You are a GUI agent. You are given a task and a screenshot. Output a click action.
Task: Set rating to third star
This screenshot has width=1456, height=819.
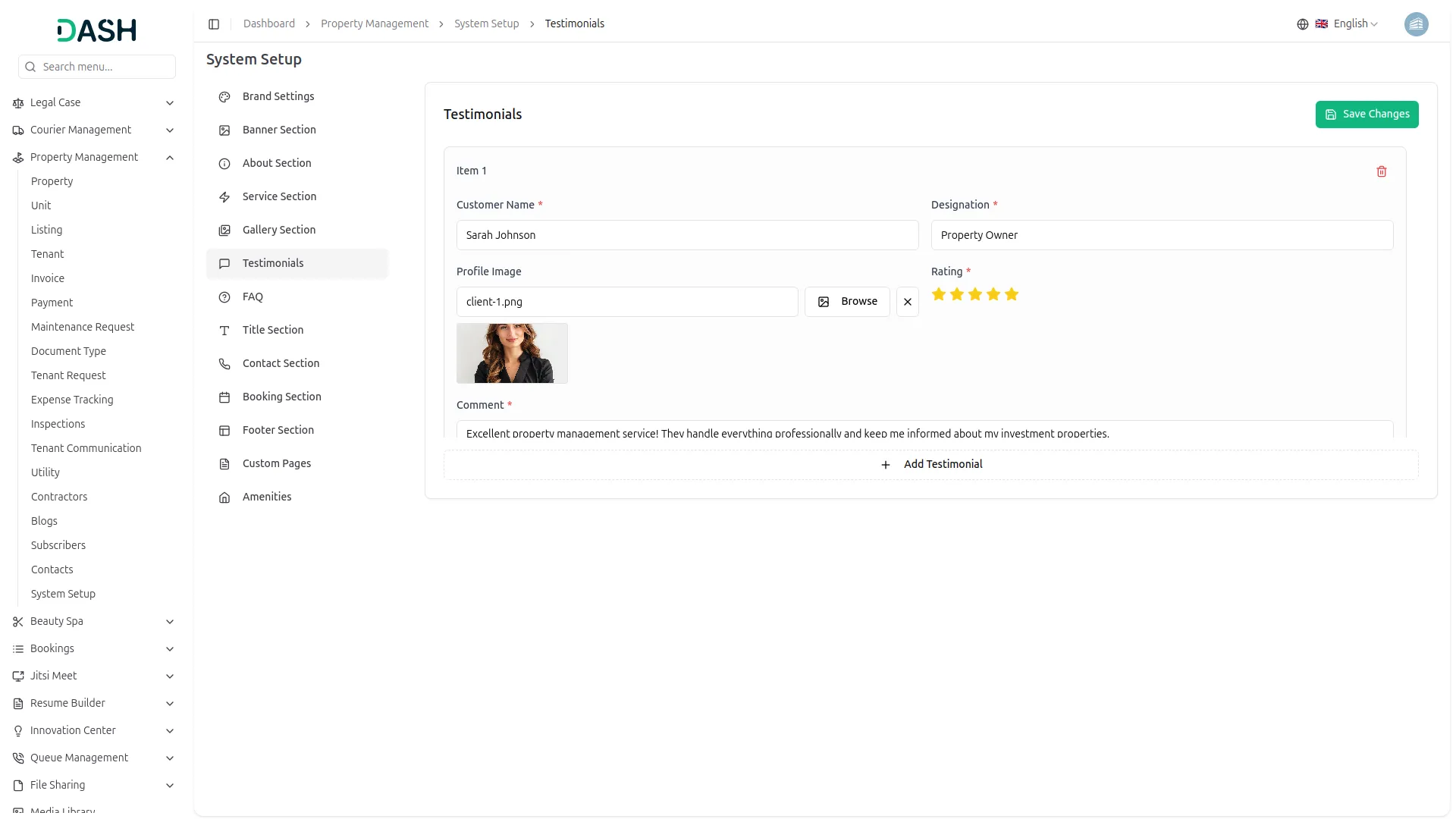975,294
